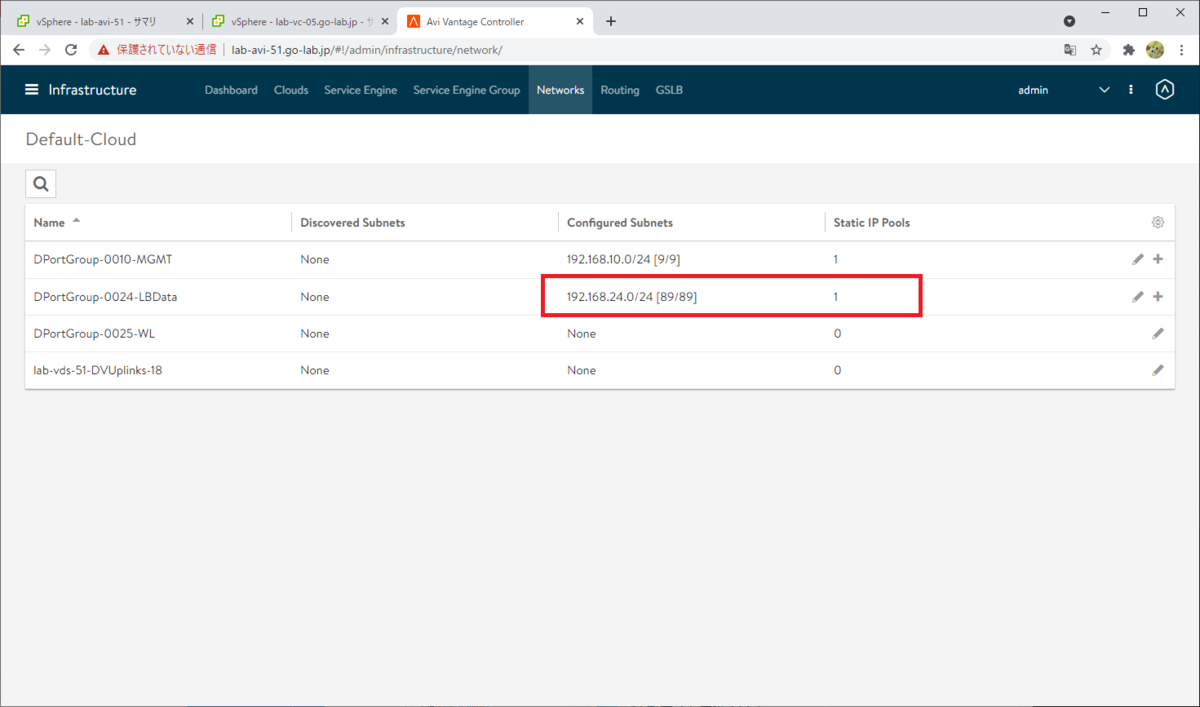Image resolution: width=1200 pixels, height=707 pixels.
Task: Go back in browser
Action: 18,49
